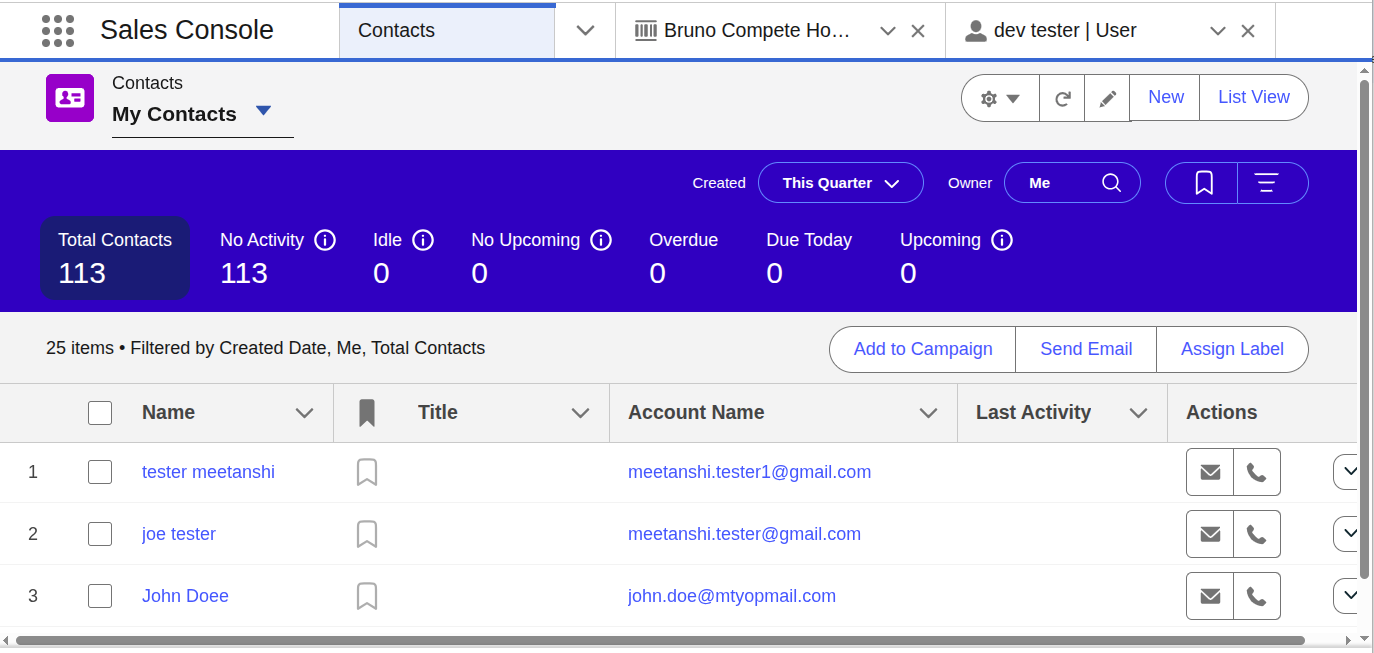Click the New button

tap(1166, 98)
